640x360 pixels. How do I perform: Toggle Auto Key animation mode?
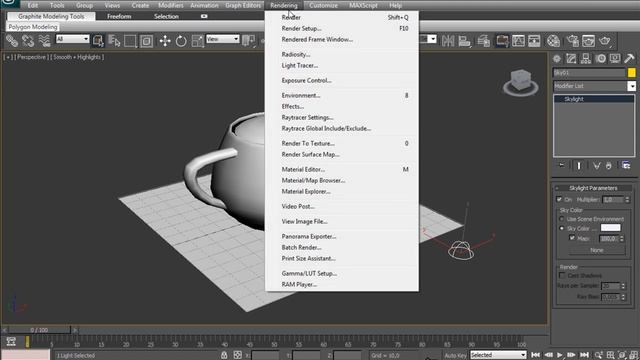coord(455,356)
